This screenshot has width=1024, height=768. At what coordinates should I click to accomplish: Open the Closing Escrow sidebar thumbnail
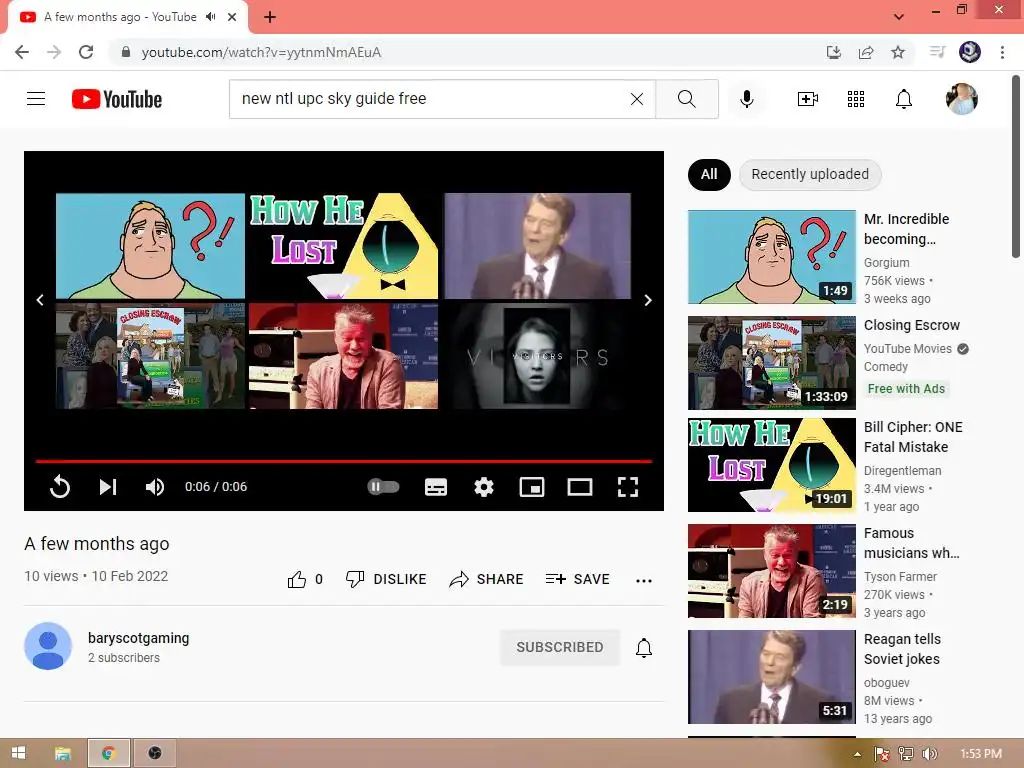pos(771,363)
